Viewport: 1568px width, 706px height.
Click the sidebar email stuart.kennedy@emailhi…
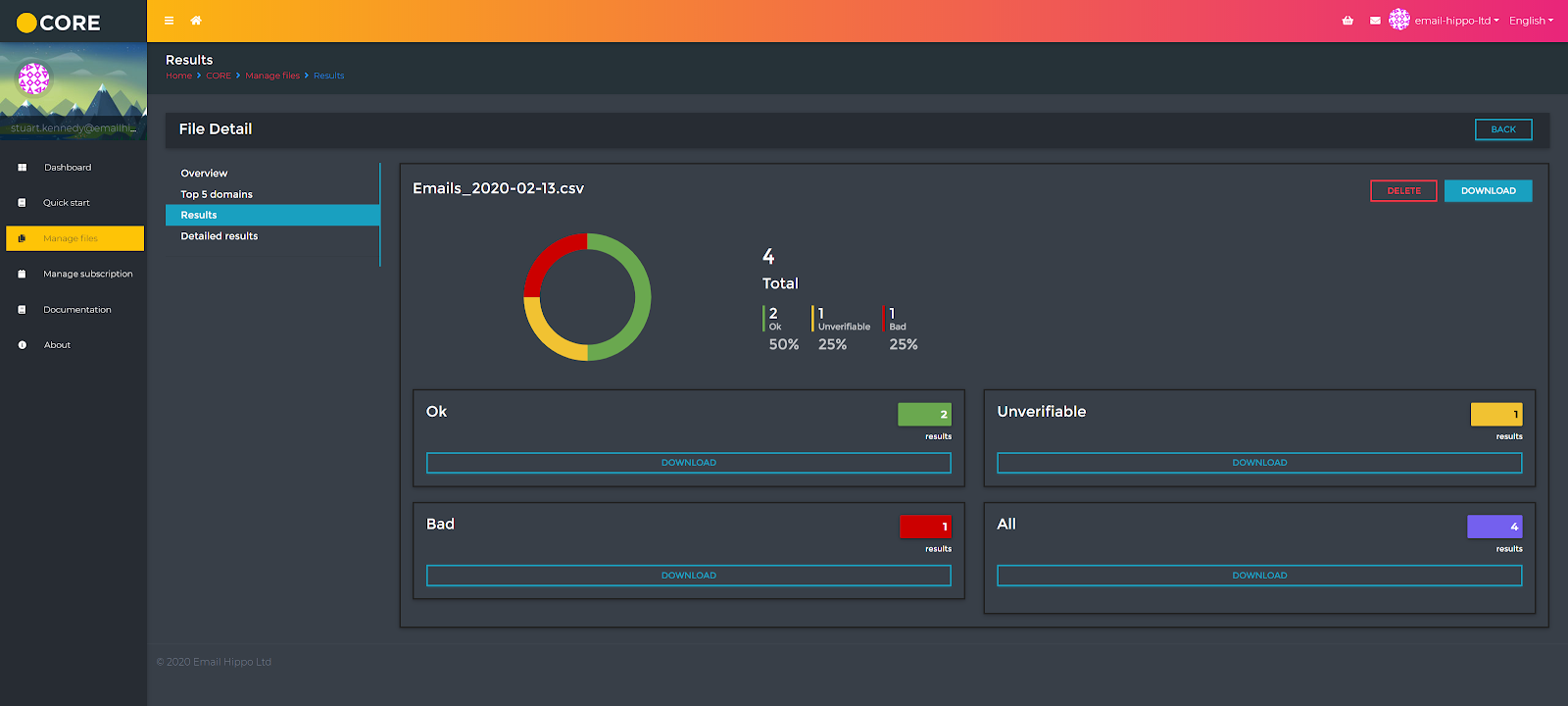point(73,128)
